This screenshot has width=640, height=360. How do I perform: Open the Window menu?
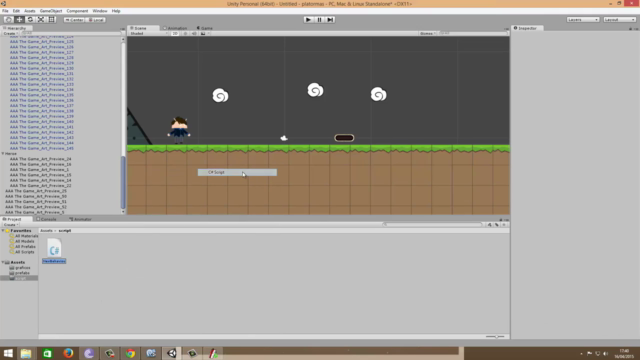(100, 11)
